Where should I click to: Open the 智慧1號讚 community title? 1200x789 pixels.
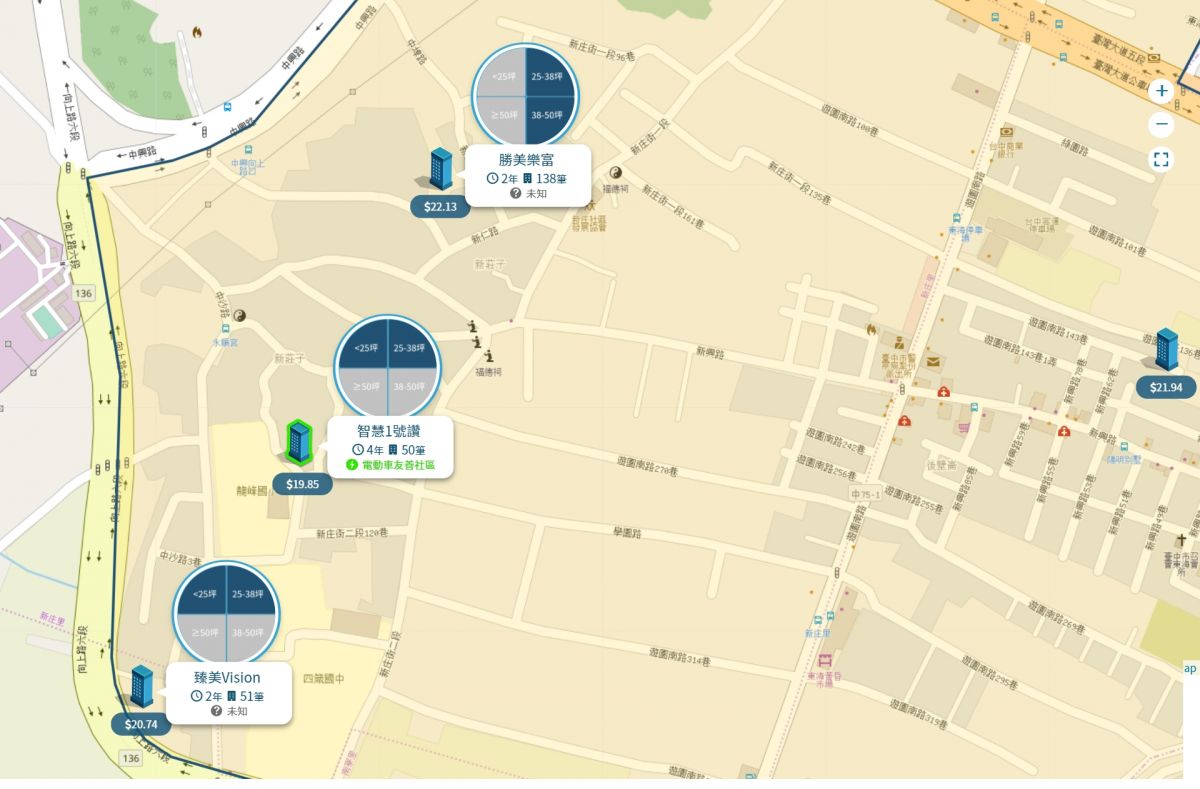coord(390,432)
